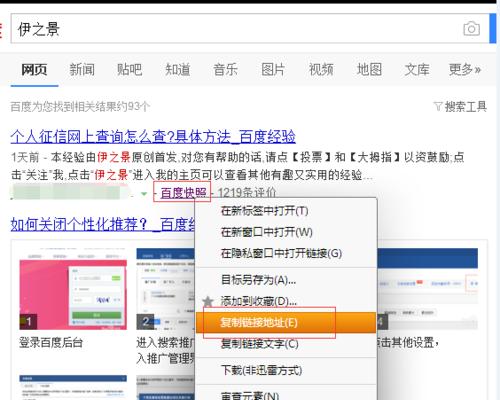Expand the green dropdown arrow beside 百度快照

144,193
